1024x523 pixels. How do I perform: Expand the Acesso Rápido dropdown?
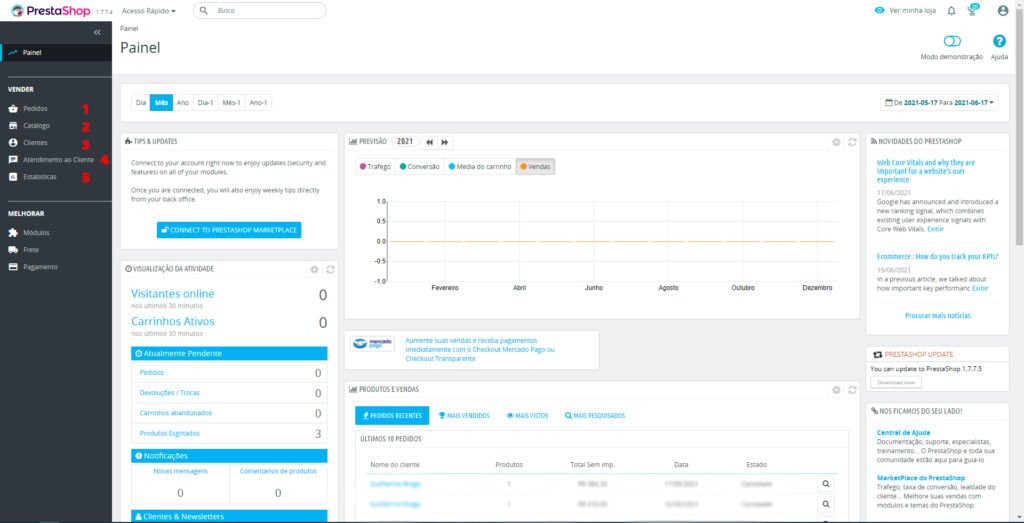click(x=148, y=11)
